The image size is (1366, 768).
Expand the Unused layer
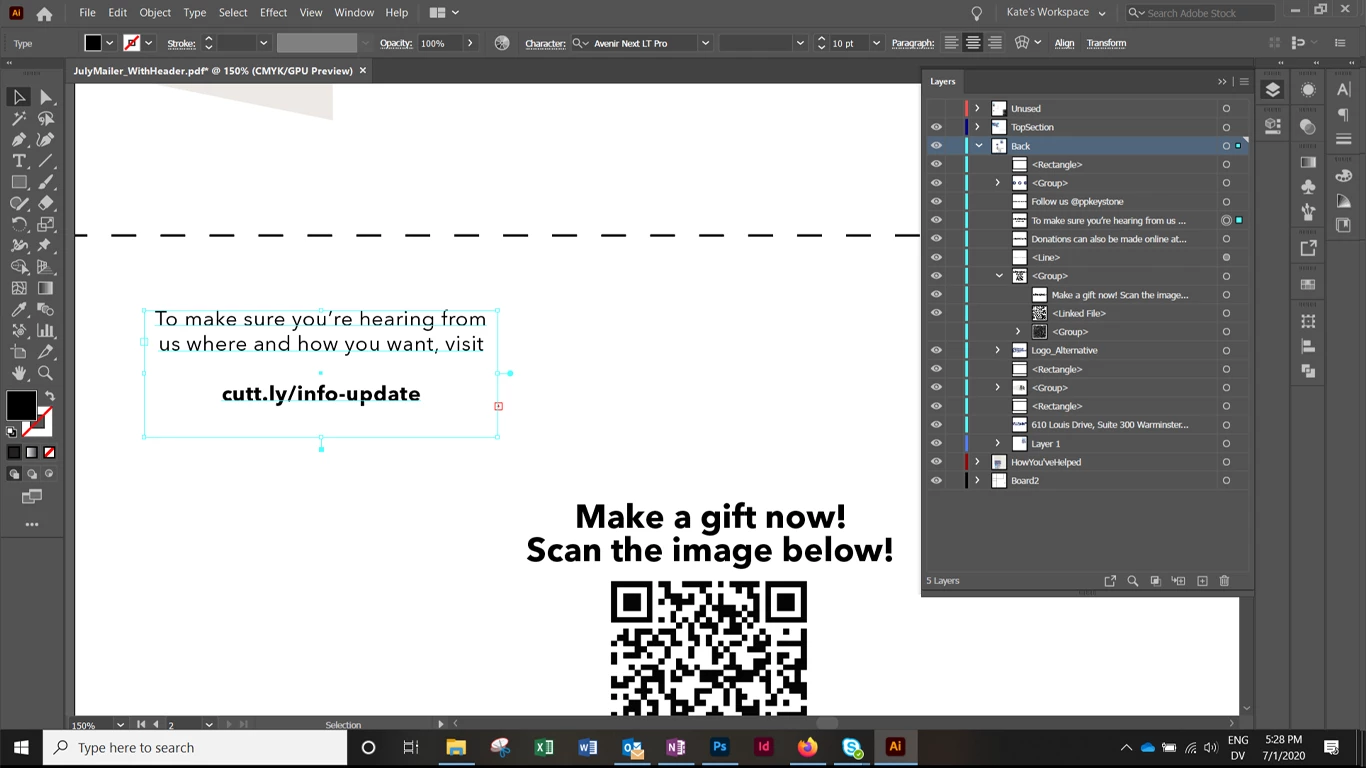[x=977, y=108]
